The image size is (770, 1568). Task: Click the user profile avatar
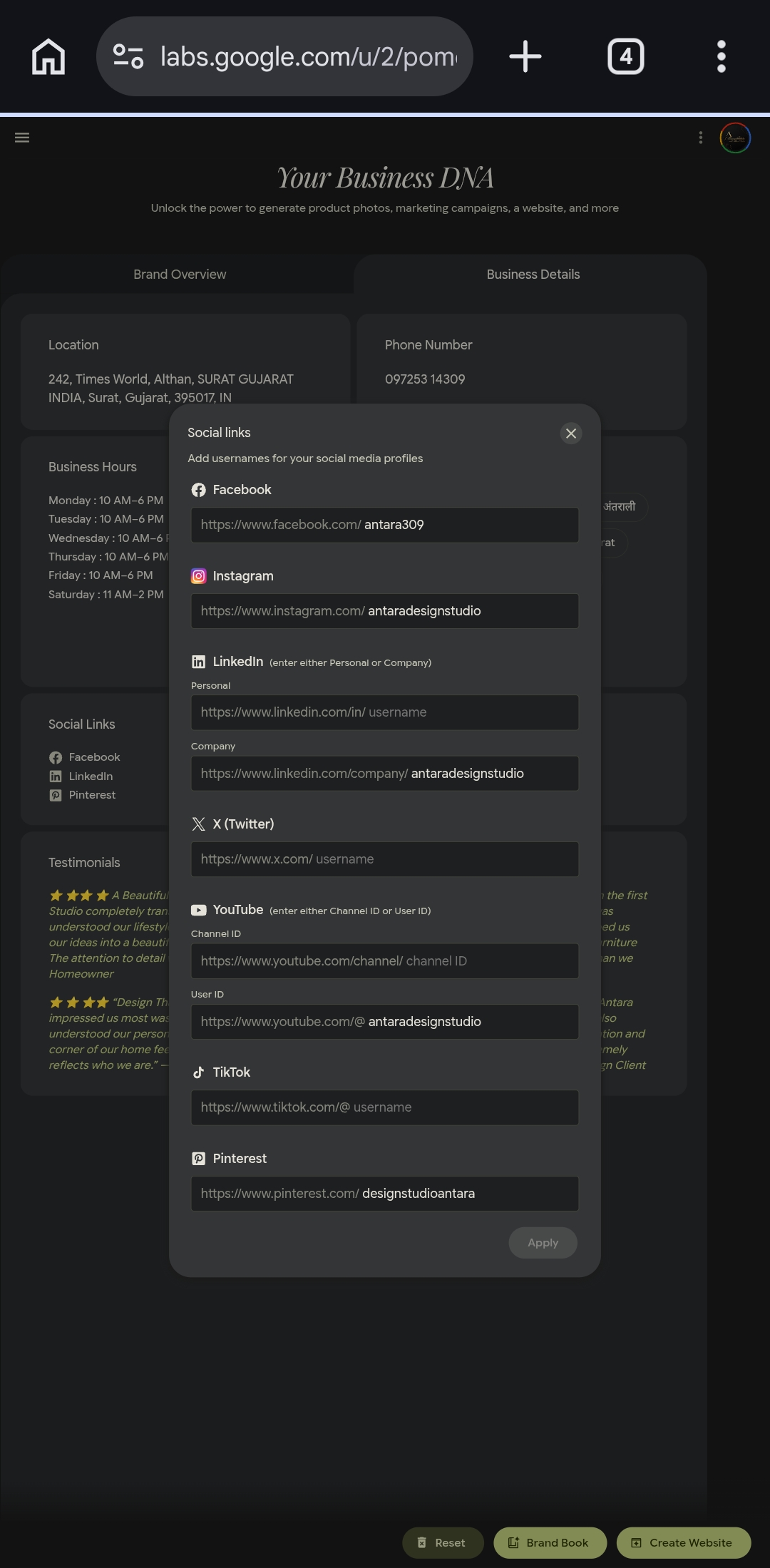click(735, 138)
